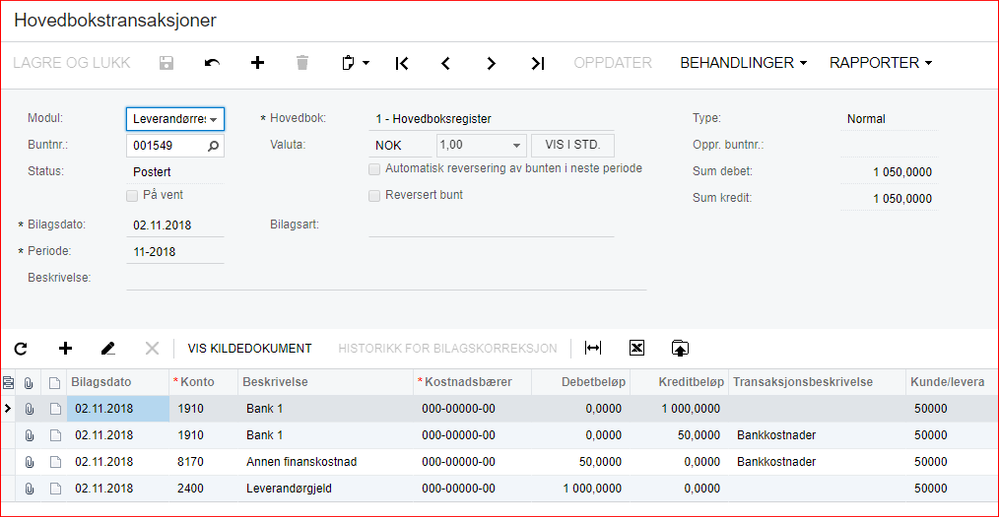Viewport: 999px width, 517px height.
Task: Toggle the På vent checkbox
Action: click(x=132, y=196)
